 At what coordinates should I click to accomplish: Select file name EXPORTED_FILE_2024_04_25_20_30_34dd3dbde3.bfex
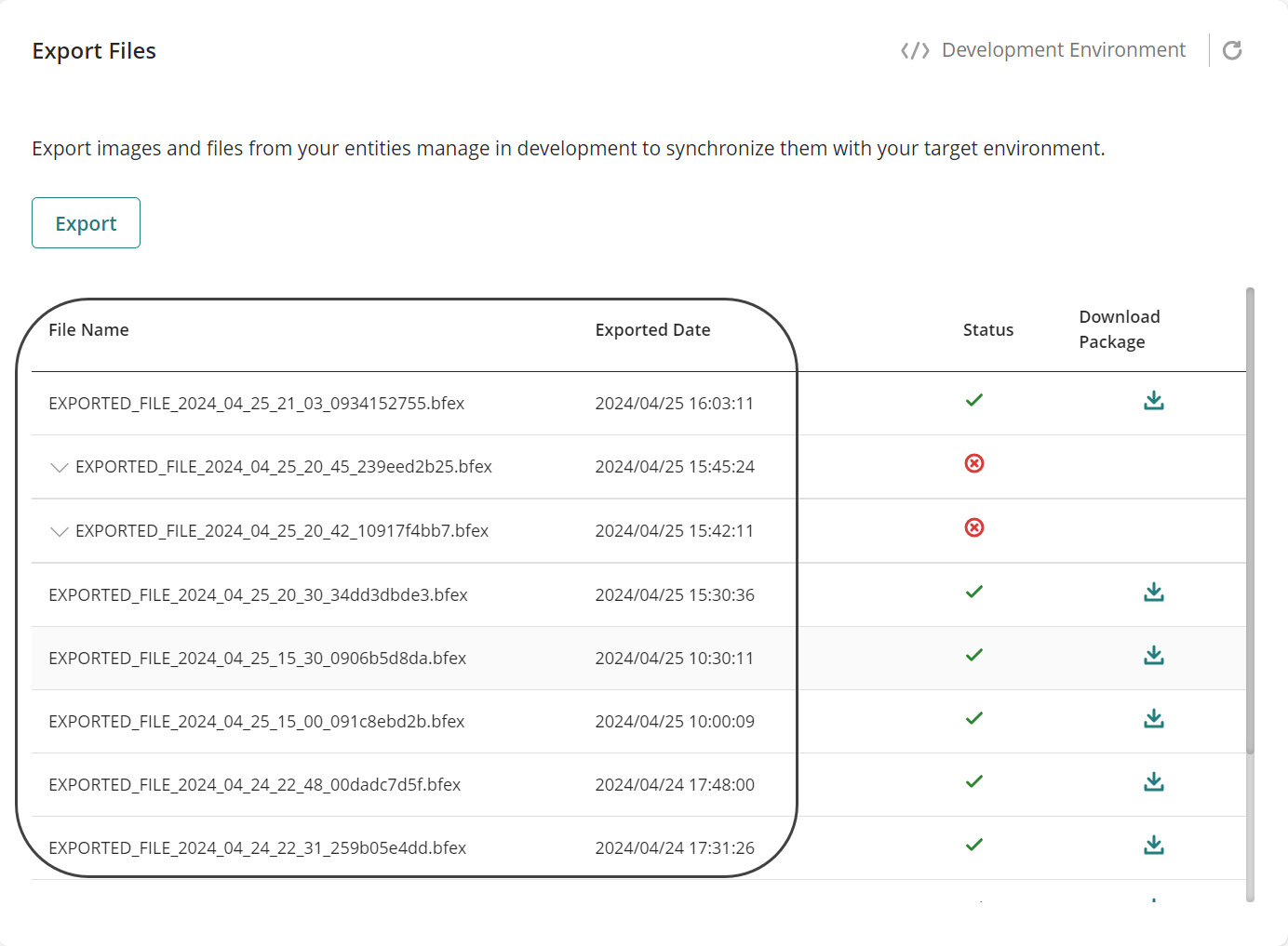[258, 595]
